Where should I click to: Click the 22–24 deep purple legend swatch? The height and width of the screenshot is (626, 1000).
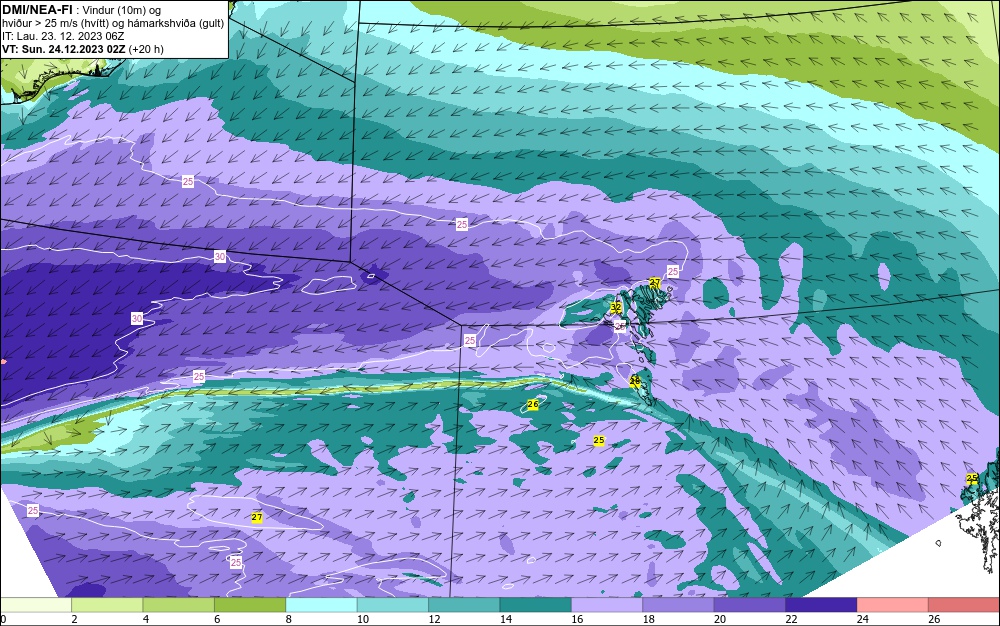click(821, 605)
